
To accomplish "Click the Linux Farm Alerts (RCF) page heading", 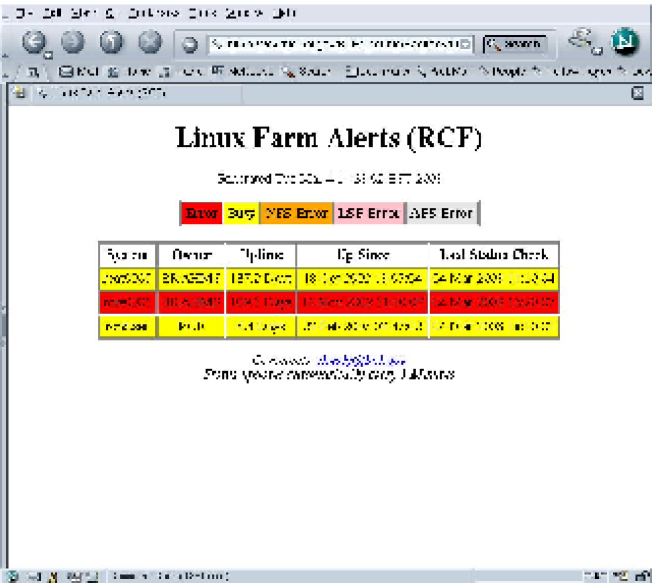I will (329, 137).
